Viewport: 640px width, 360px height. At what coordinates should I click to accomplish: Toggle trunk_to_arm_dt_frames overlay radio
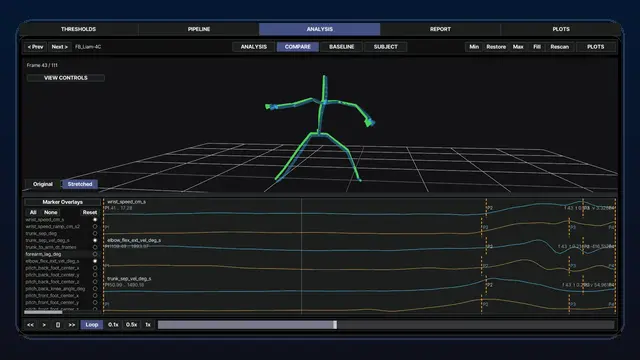95,247
